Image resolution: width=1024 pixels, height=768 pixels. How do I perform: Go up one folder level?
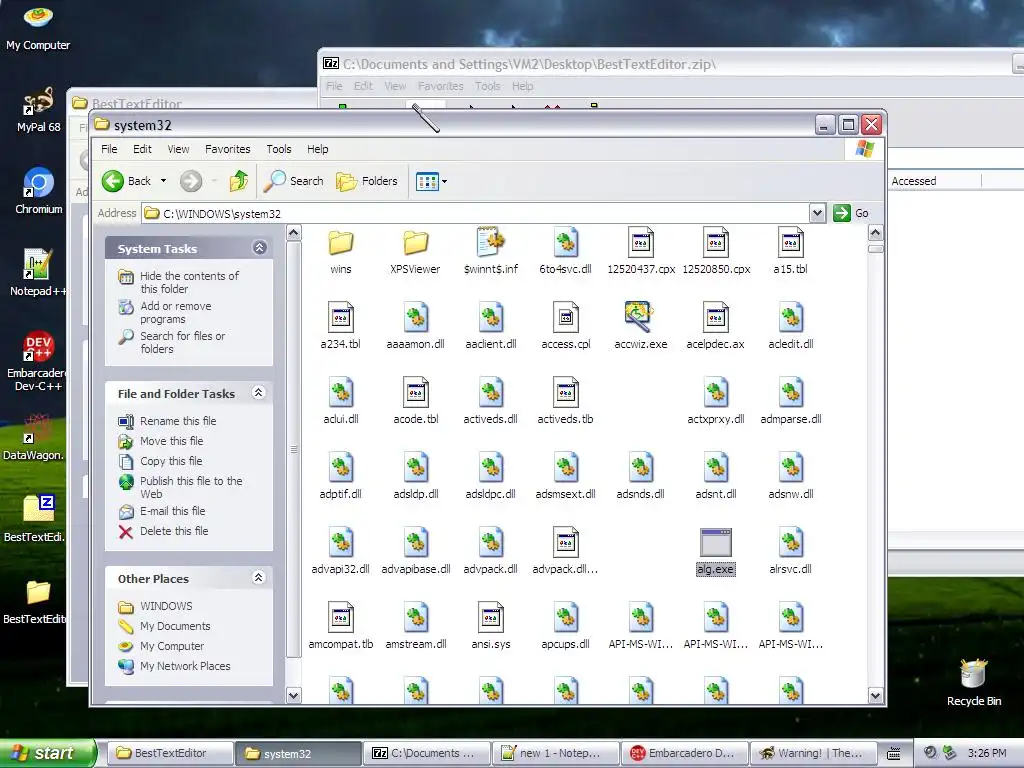pos(238,181)
